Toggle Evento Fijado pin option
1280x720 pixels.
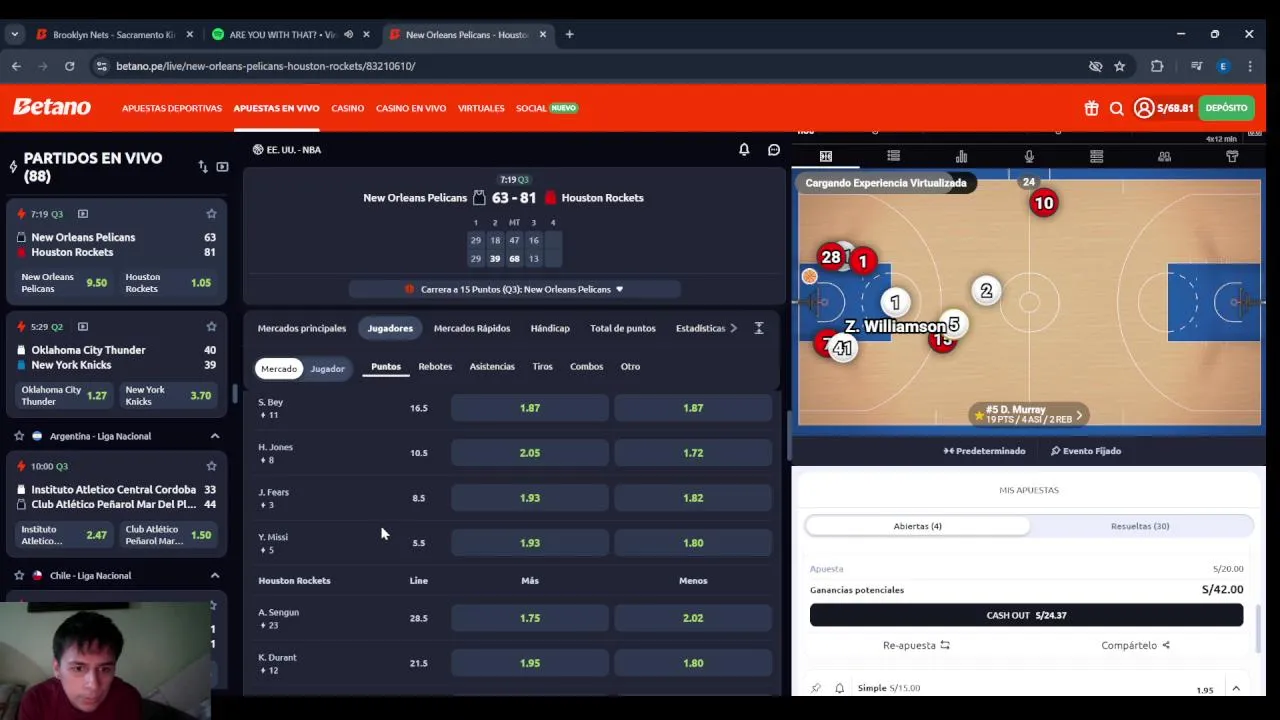click(x=1086, y=451)
